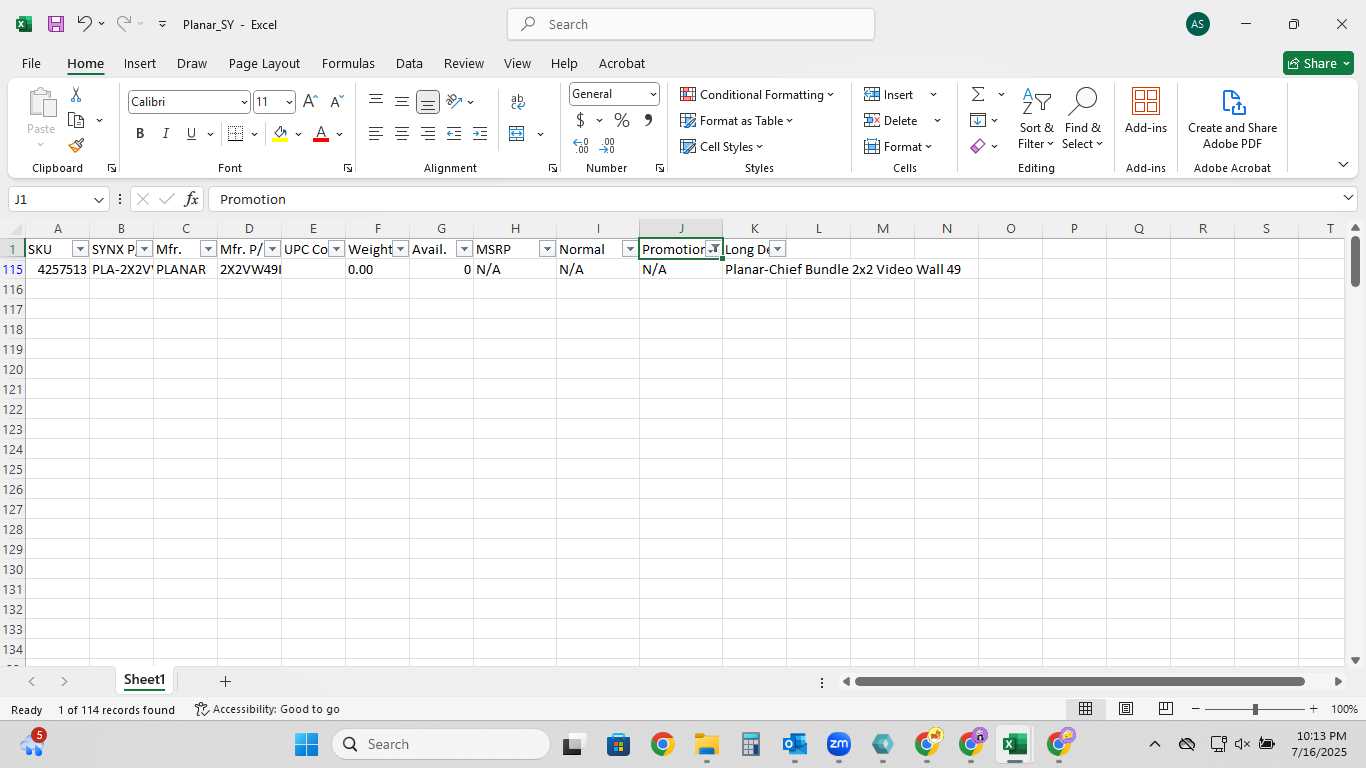Toggle Middle Align vertical alignment
This screenshot has height=768, width=1366.
click(402, 102)
